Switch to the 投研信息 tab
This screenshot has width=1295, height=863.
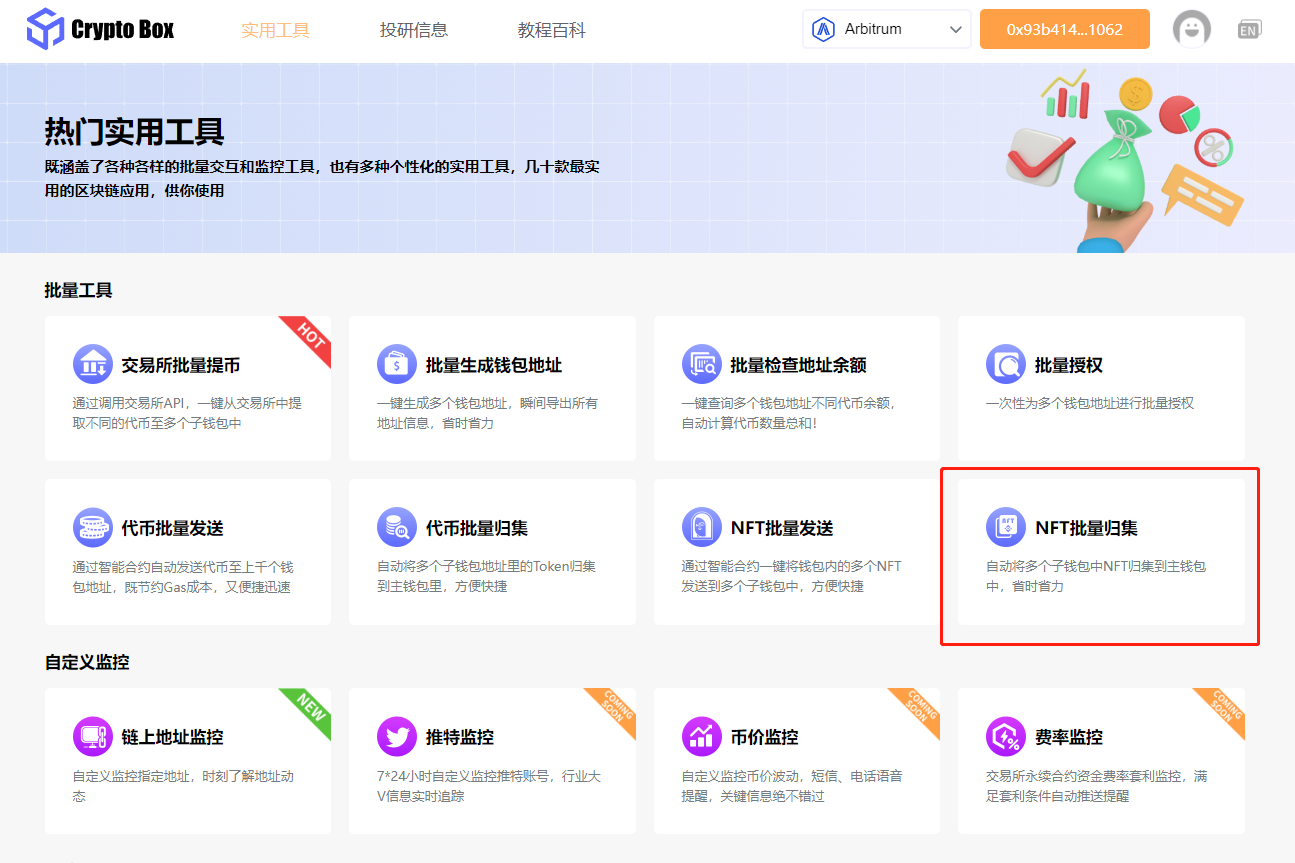click(x=414, y=30)
